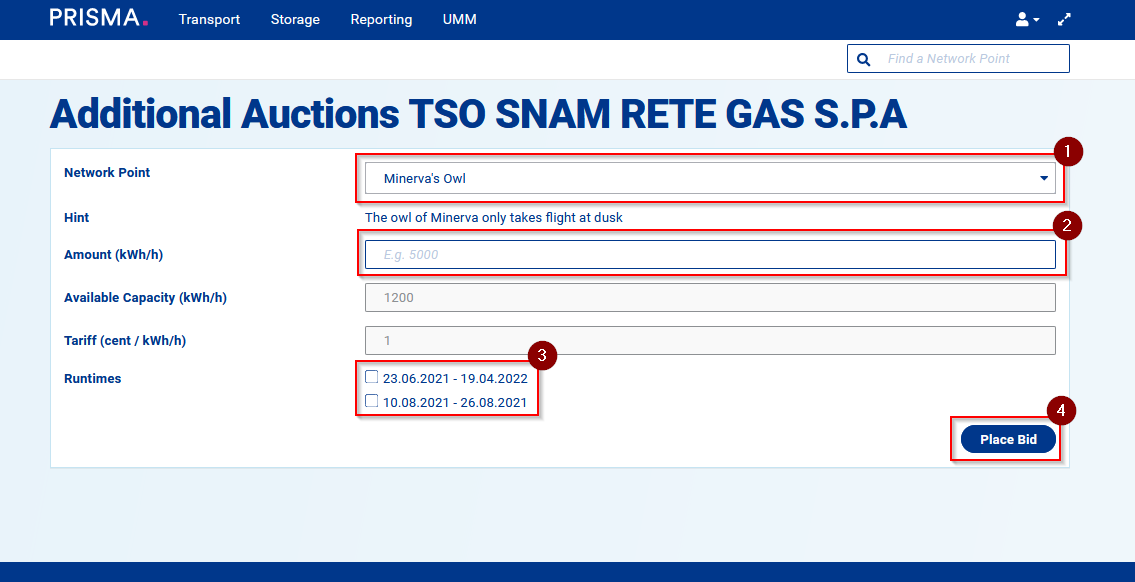1135x582 pixels.
Task: Click the red badge numbered 2
Action: [x=1068, y=225]
